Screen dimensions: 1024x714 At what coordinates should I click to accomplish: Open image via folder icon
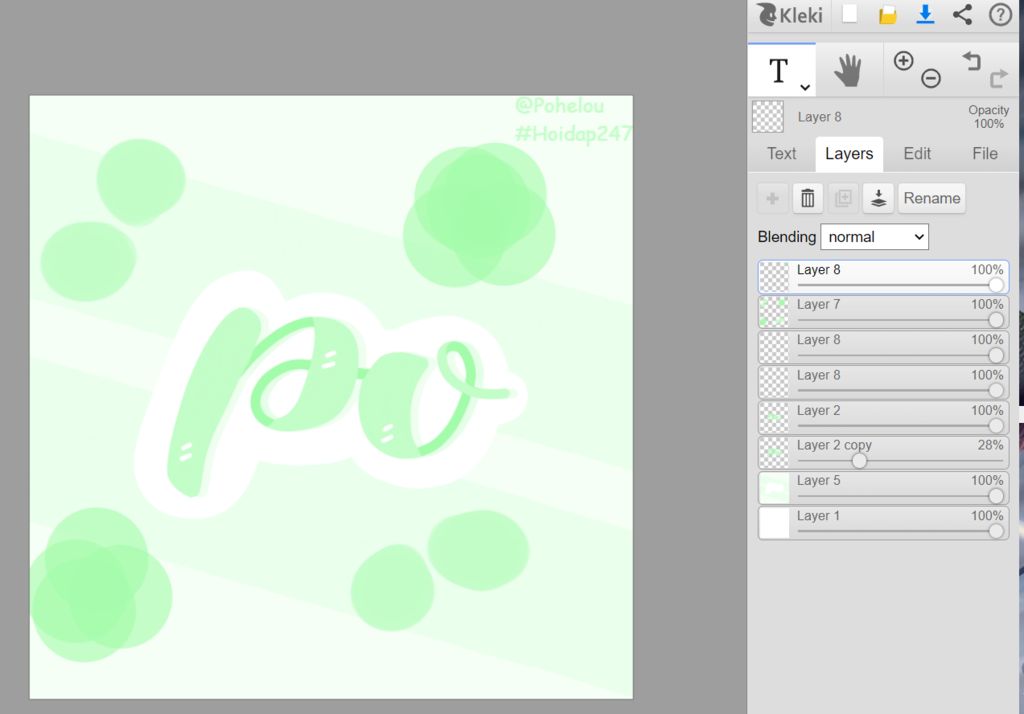pyautogui.click(x=888, y=15)
